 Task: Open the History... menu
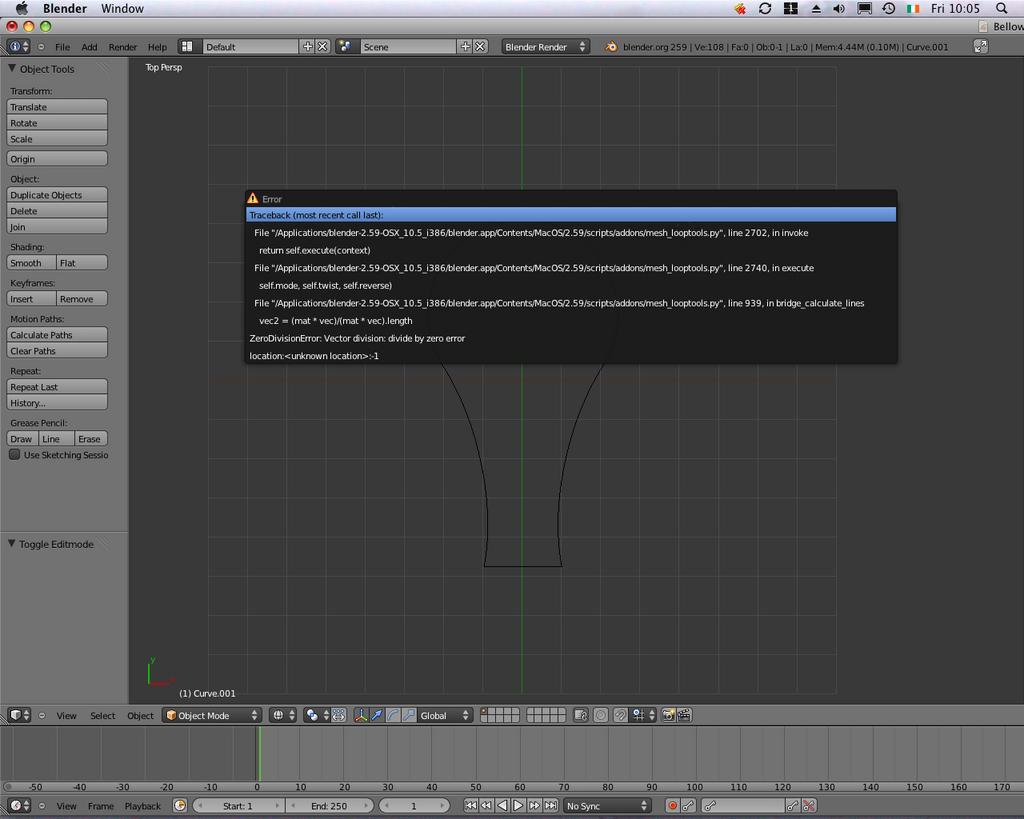tap(57, 403)
